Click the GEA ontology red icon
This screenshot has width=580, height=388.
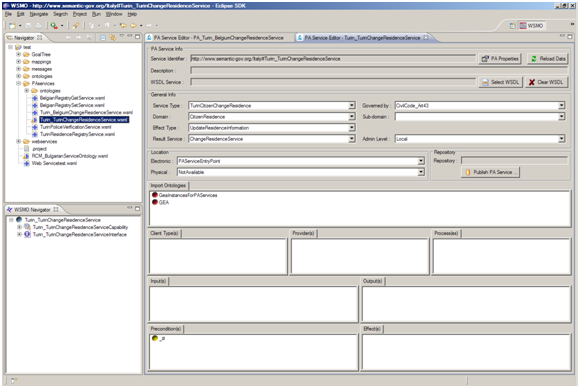(x=155, y=202)
